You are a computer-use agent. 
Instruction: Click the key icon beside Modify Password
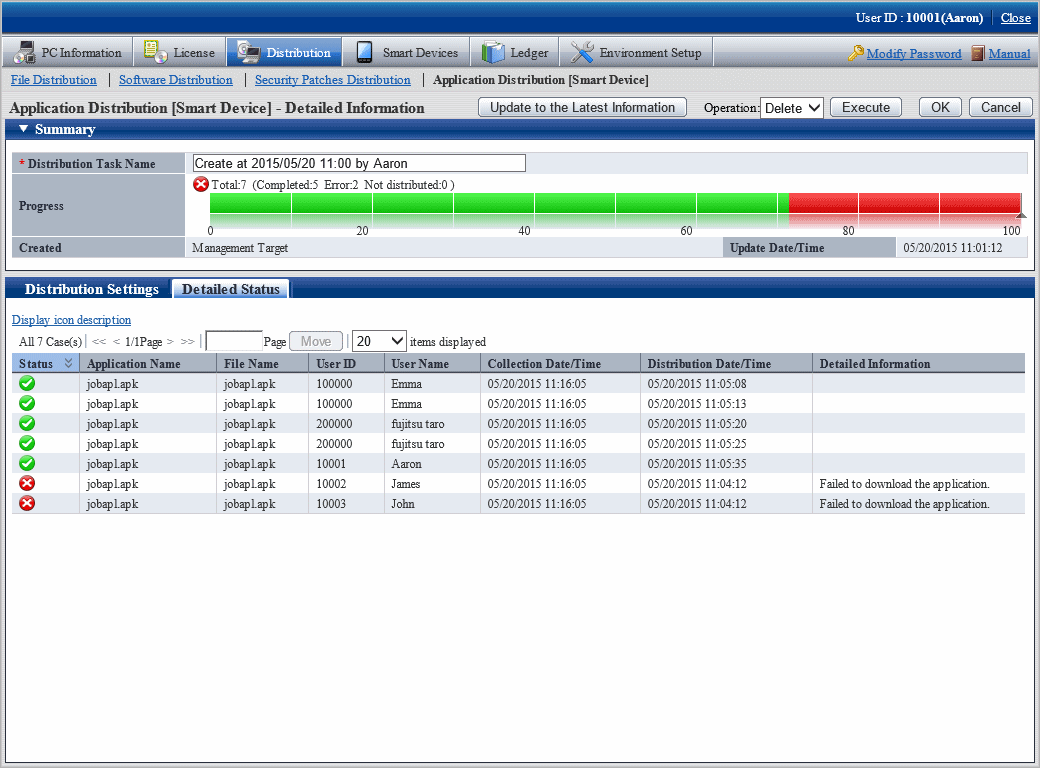tap(855, 54)
